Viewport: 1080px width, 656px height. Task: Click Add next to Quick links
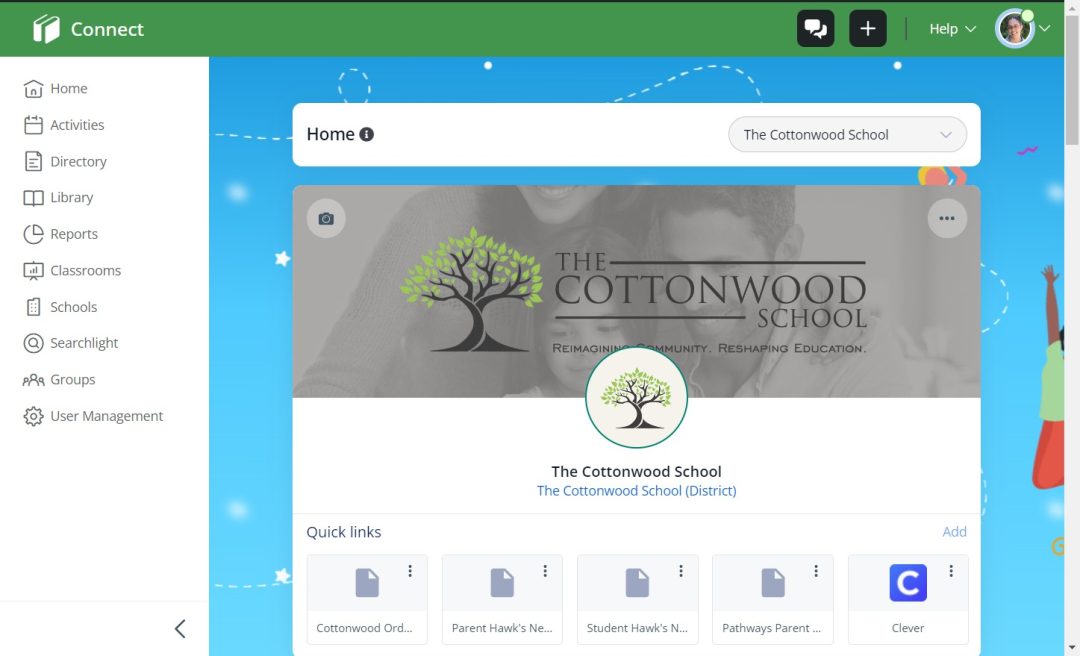tap(954, 532)
